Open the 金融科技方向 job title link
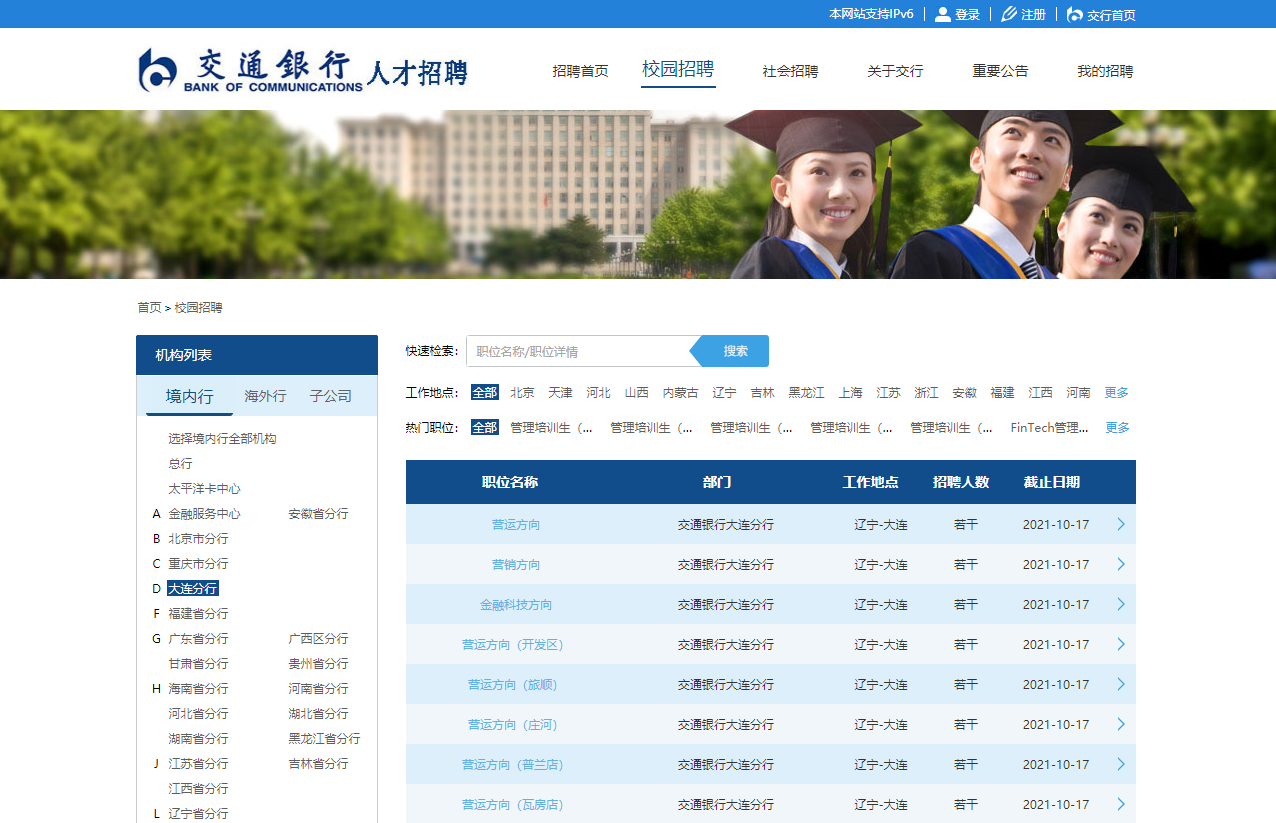 coord(516,605)
